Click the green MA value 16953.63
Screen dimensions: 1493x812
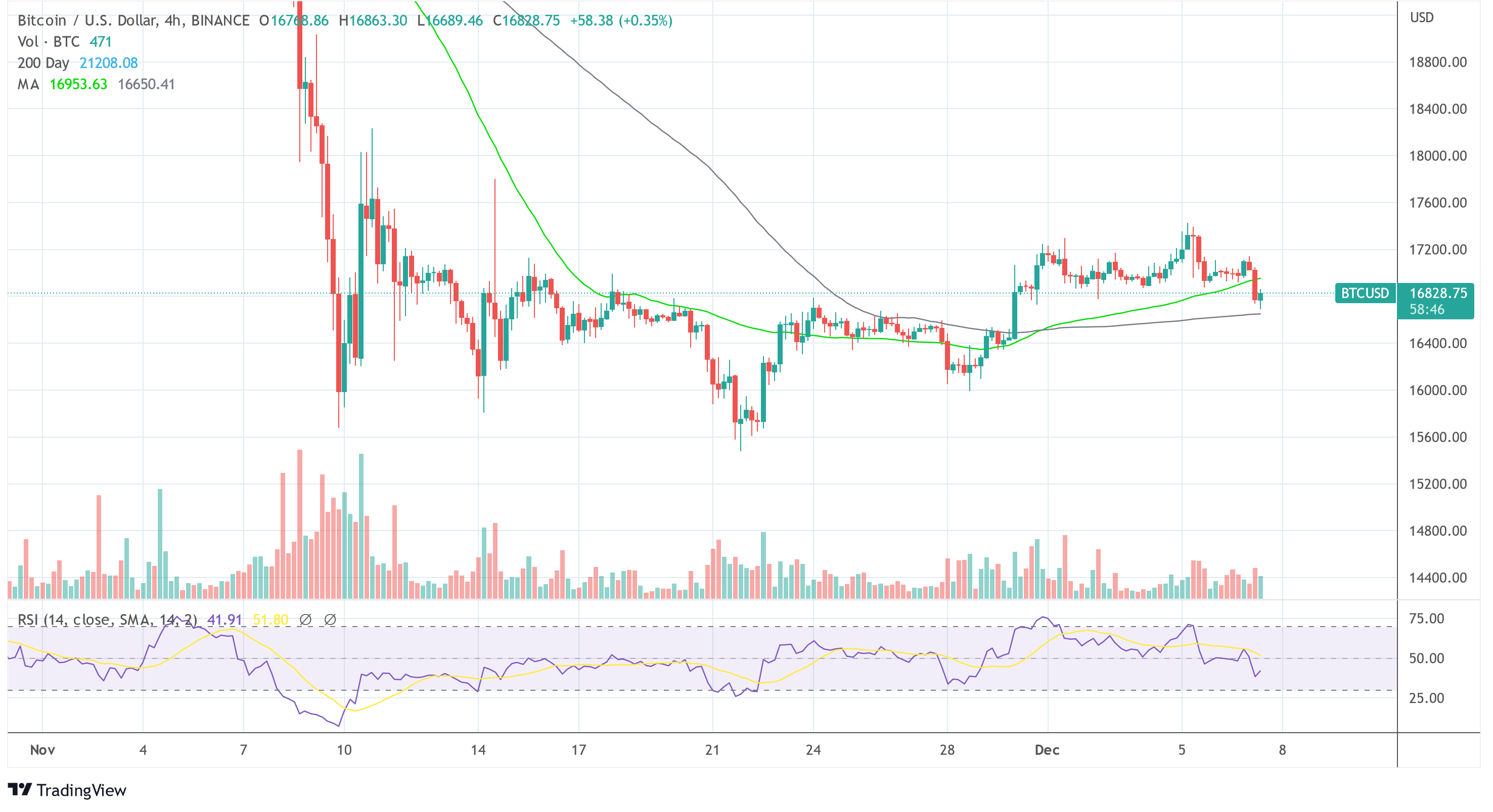coord(78,84)
